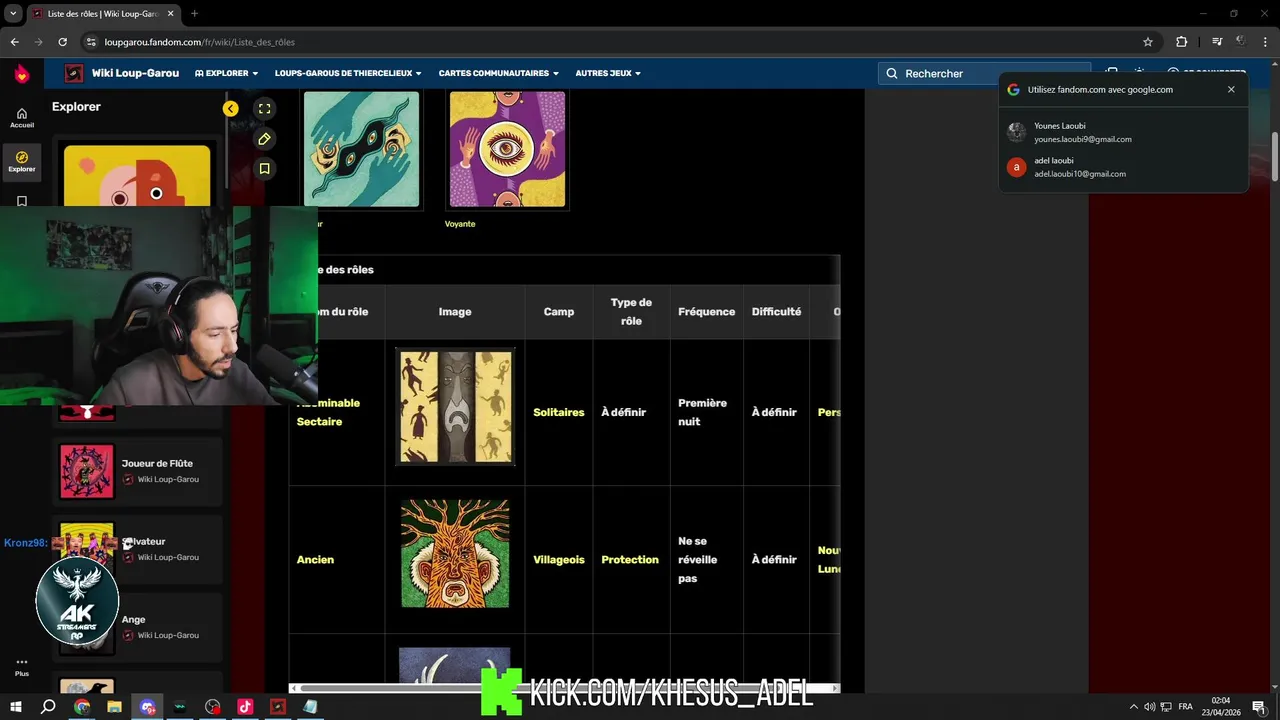Open the Ange explorer card
The height and width of the screenshot is (720, 1280).
pos(137,627)
